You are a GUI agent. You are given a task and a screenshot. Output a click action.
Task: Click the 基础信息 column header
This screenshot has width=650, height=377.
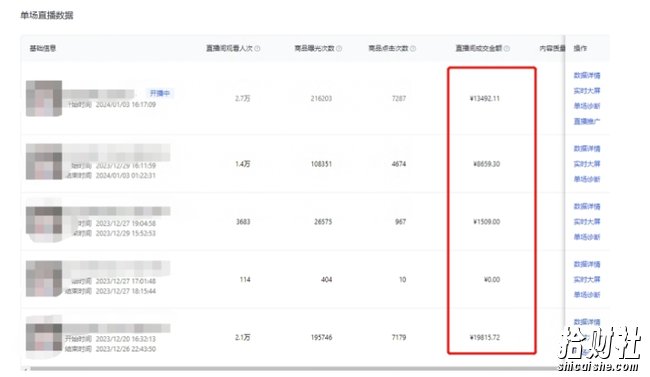click(x=43, y=49)
